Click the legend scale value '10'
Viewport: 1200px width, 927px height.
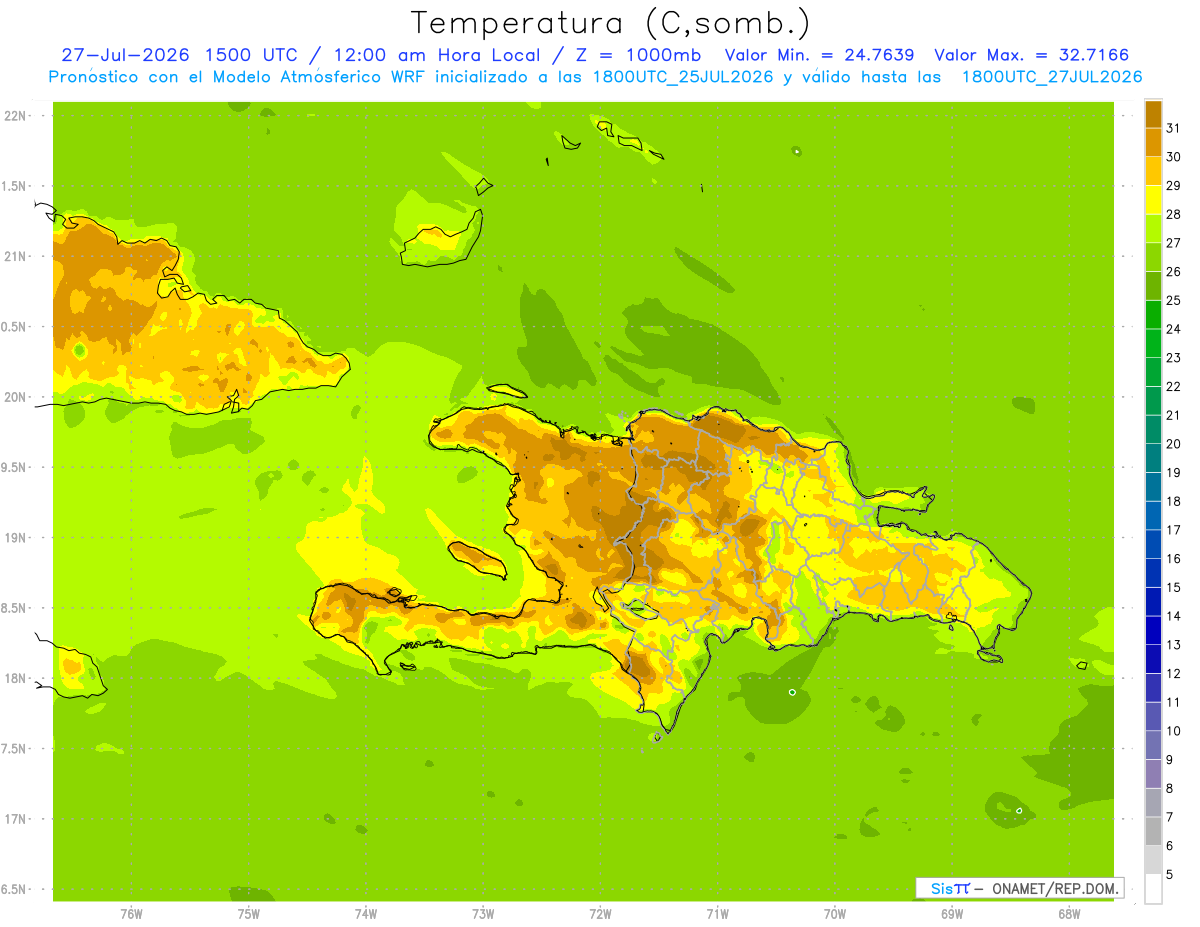point(1173,731)
